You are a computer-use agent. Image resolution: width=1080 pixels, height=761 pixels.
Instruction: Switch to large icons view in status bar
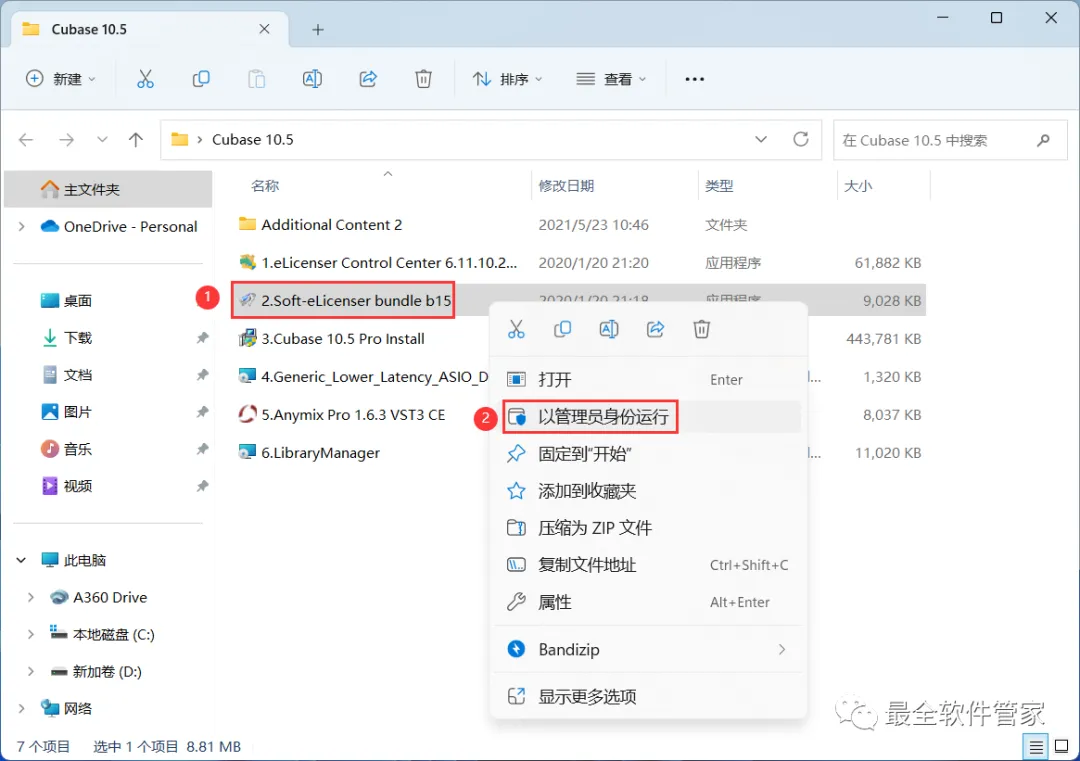[1061, 747]
